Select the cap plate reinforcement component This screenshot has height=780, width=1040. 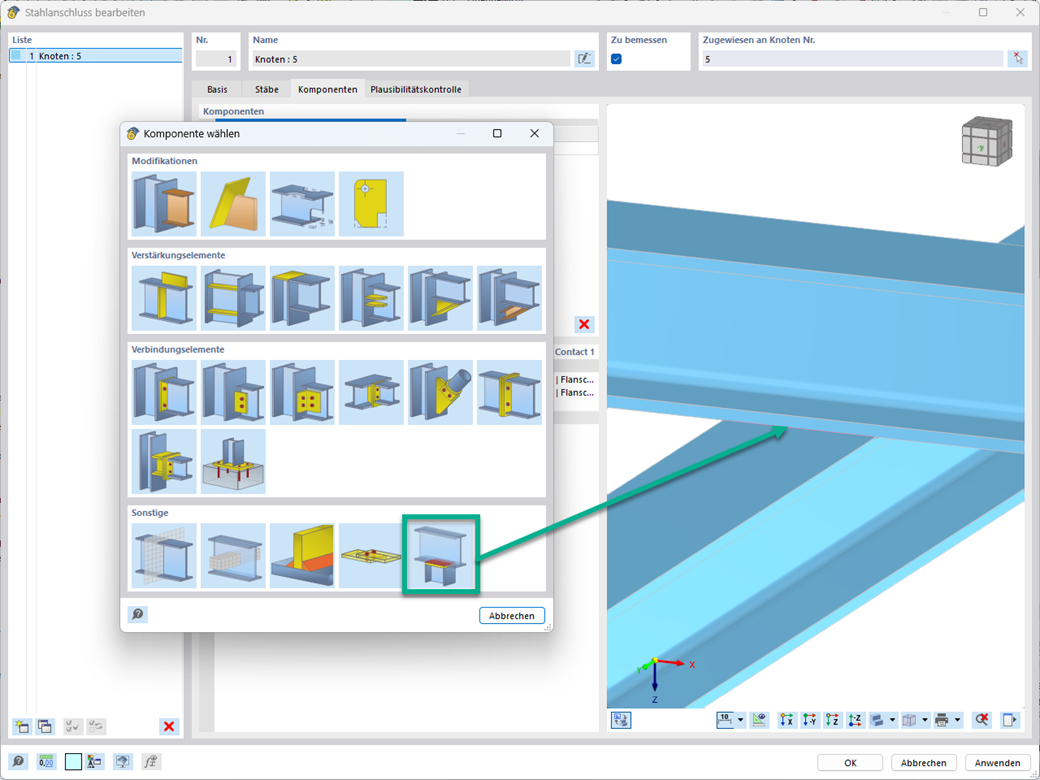(x=302, y=298)
